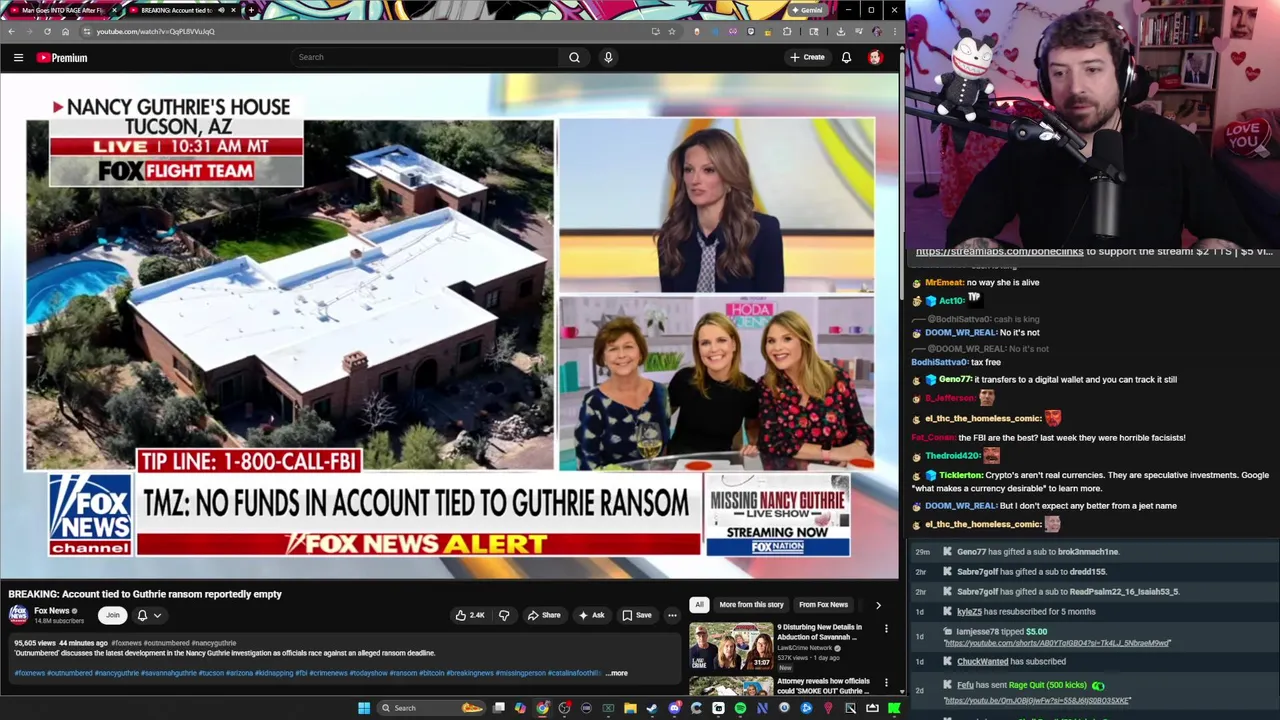Select the All filter chip

pos(699,604)
